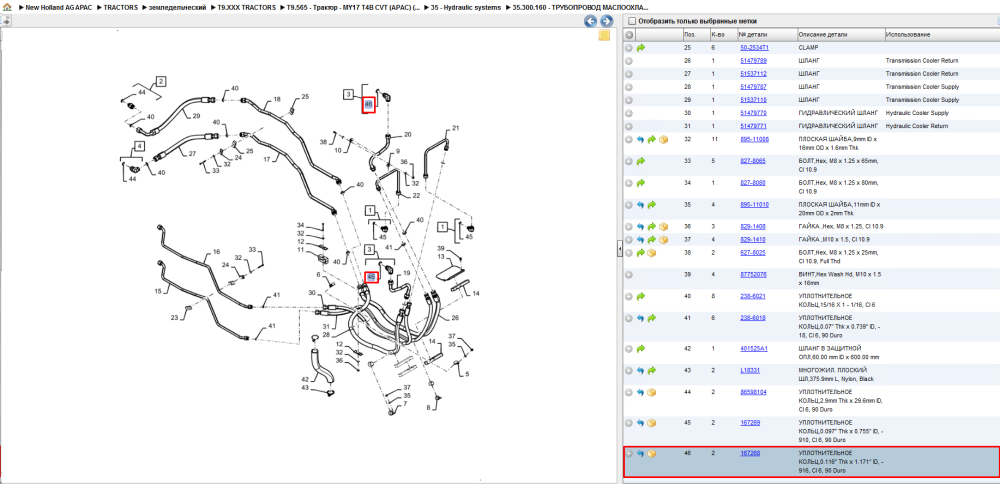Image resolution: width=1000 pixels, height=484 pixels.
Task: Select 'МНОГОЖИЛ. ПЛОСКИЙ' description row 43
Action: pyautogui.click(x=832, y=370)
